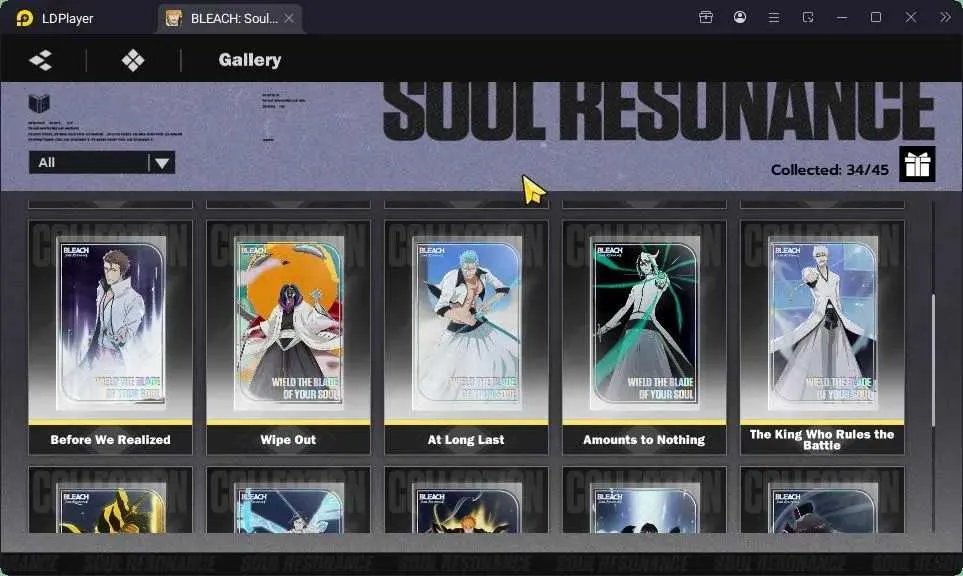Click the LDPlayer rotate screen icon
The height and width of the screenshot is (576, 963).
click(808, 17)
